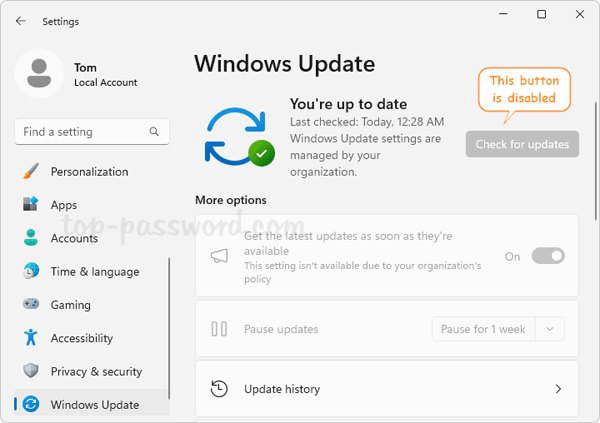Click the Windows Update page heading

[285, 64]
